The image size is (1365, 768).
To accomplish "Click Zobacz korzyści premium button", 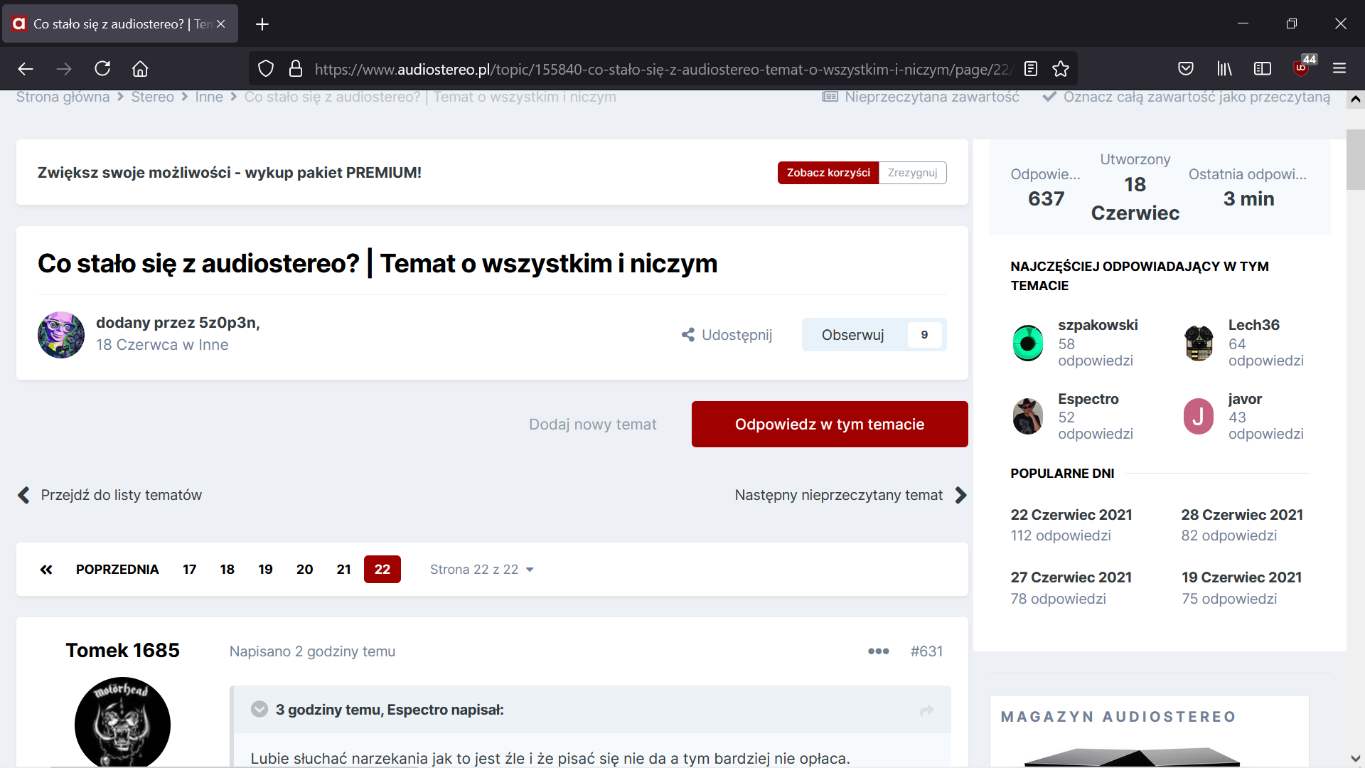I will [x=828, y=173].
